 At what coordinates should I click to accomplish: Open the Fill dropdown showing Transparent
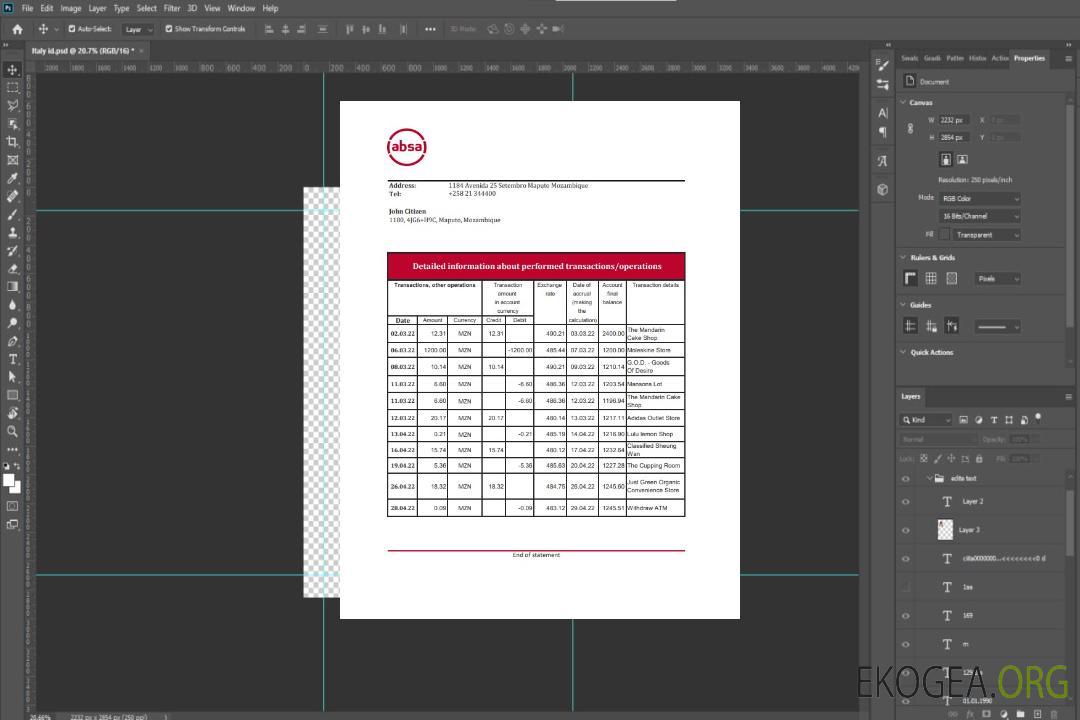click(x=986, y=235)
